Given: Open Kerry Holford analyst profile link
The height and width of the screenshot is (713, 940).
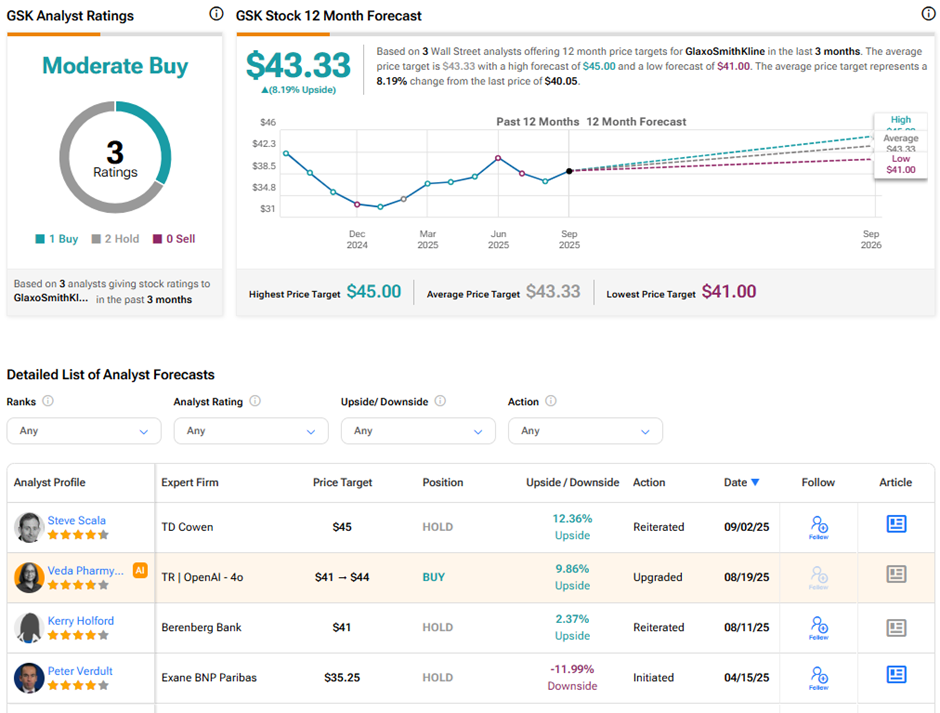Looking at the screenshot, I should coord(81,621).
